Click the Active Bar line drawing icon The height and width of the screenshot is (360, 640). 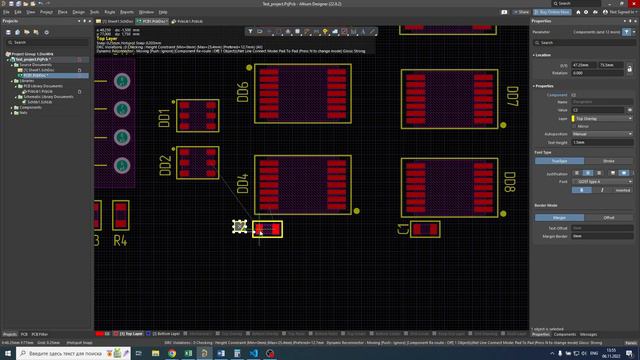pyautogui.click(x=372, y=31)
